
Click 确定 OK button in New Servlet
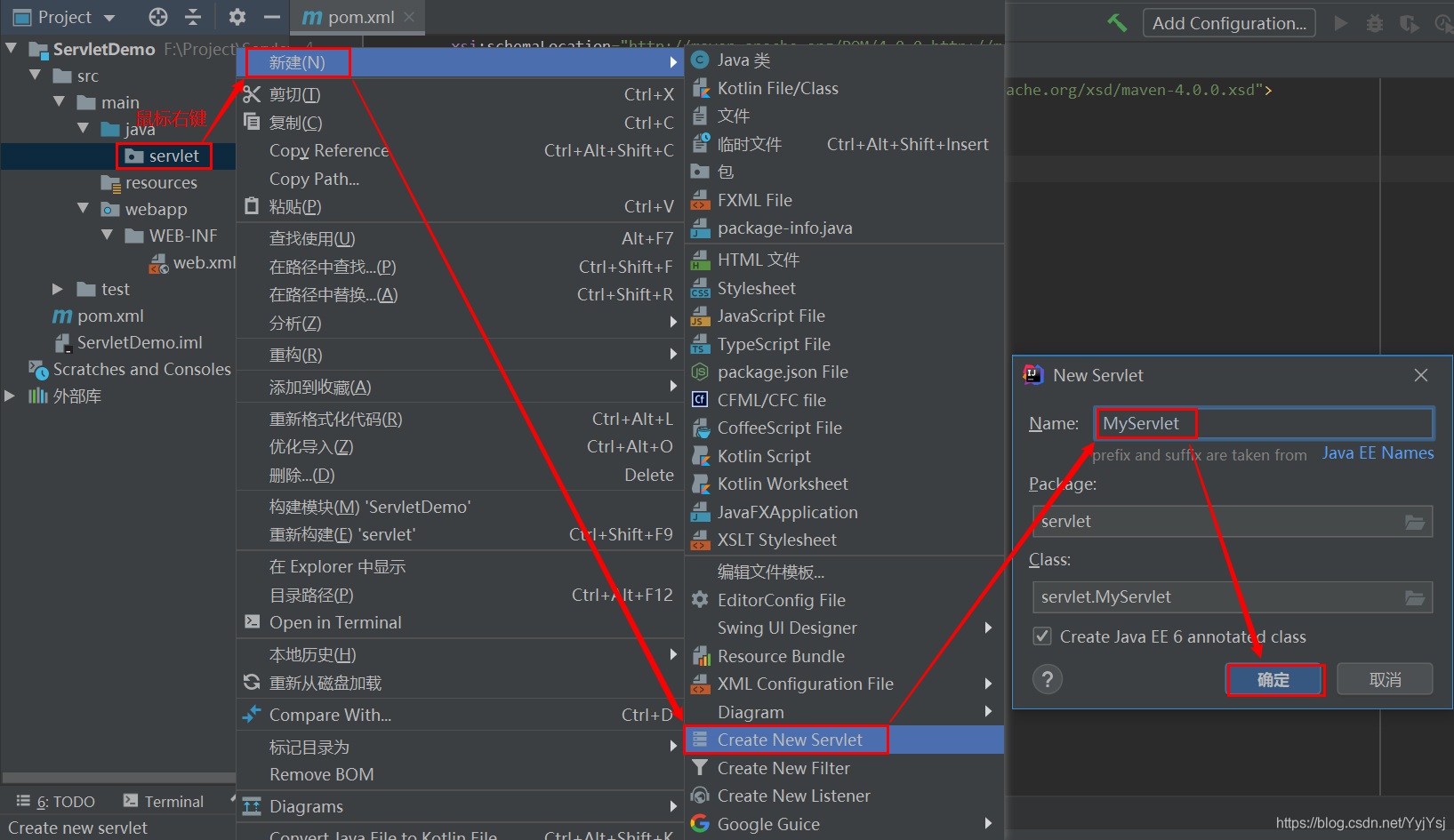point(1273,680)
